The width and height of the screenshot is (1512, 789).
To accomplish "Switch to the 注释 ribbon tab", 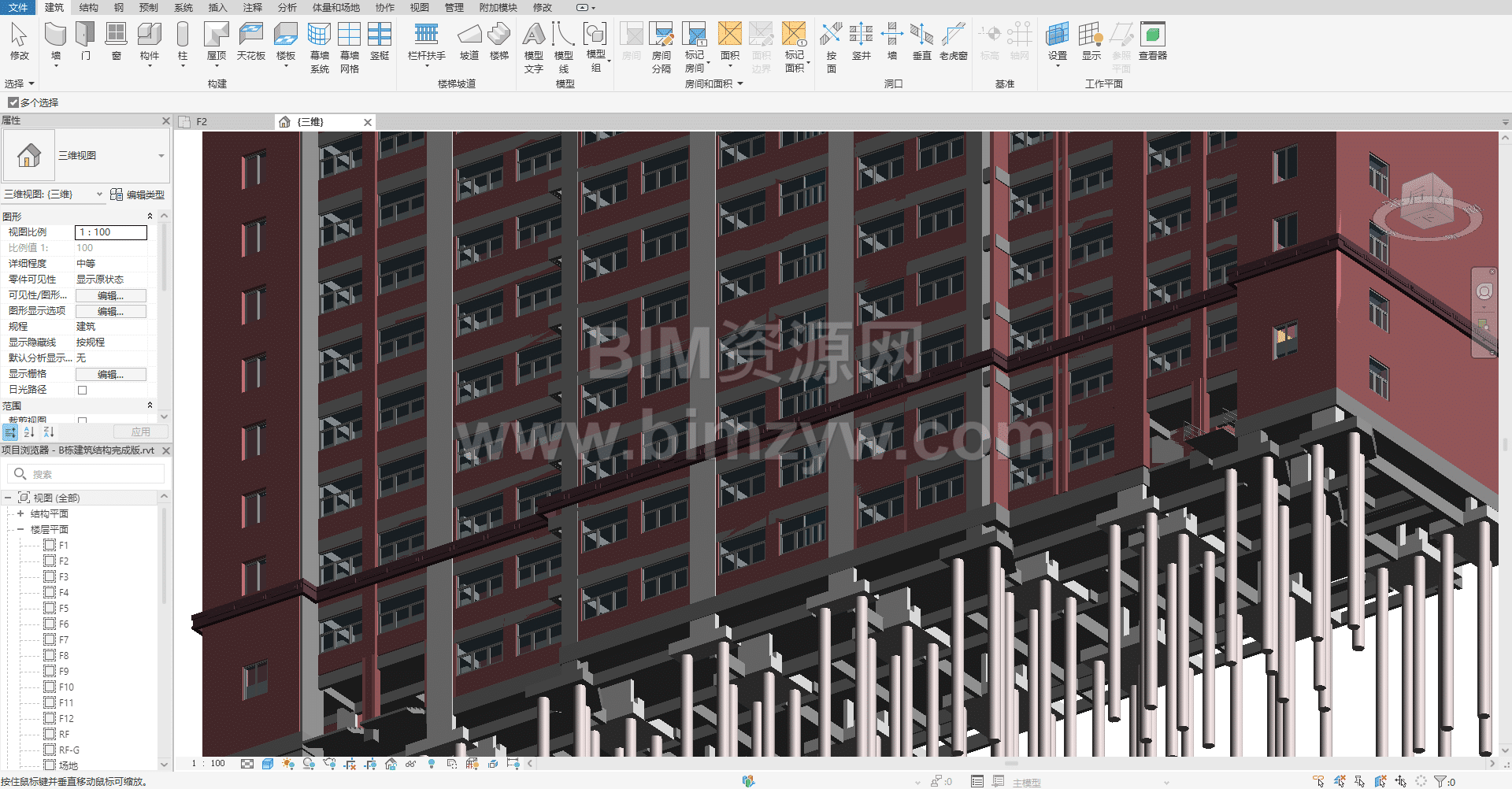I will 253,7.
